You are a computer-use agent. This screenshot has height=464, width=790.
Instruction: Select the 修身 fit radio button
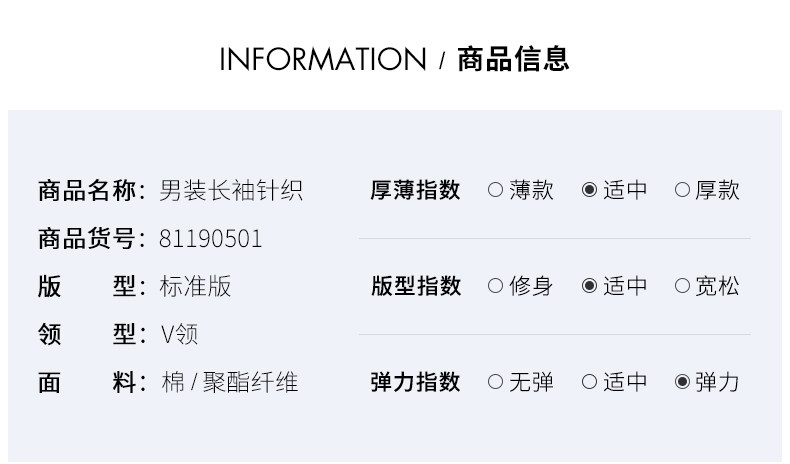(x=495, y=286)
